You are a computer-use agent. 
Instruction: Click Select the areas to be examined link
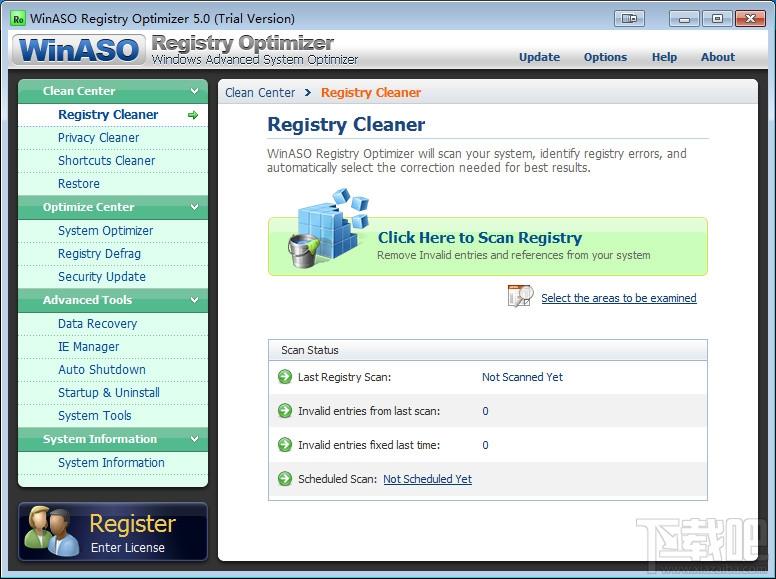(x=619, y=298)
